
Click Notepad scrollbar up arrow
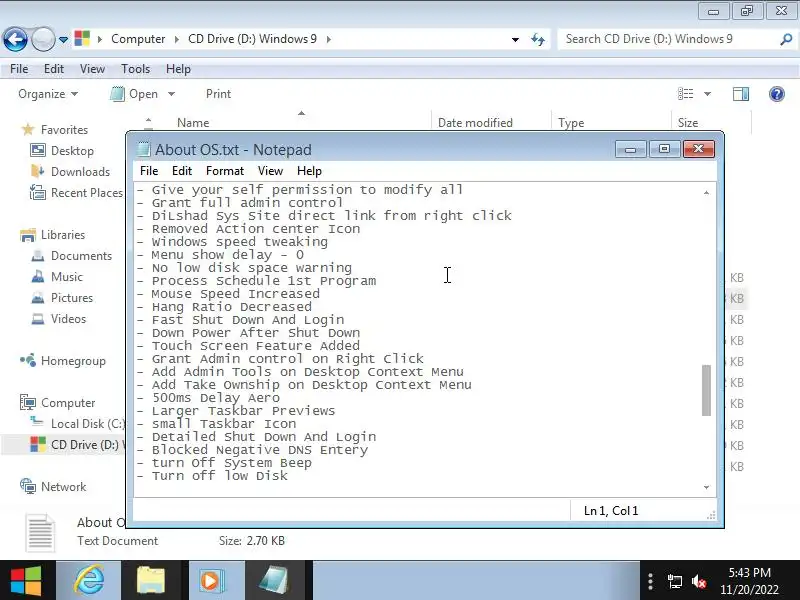(707, 193)
